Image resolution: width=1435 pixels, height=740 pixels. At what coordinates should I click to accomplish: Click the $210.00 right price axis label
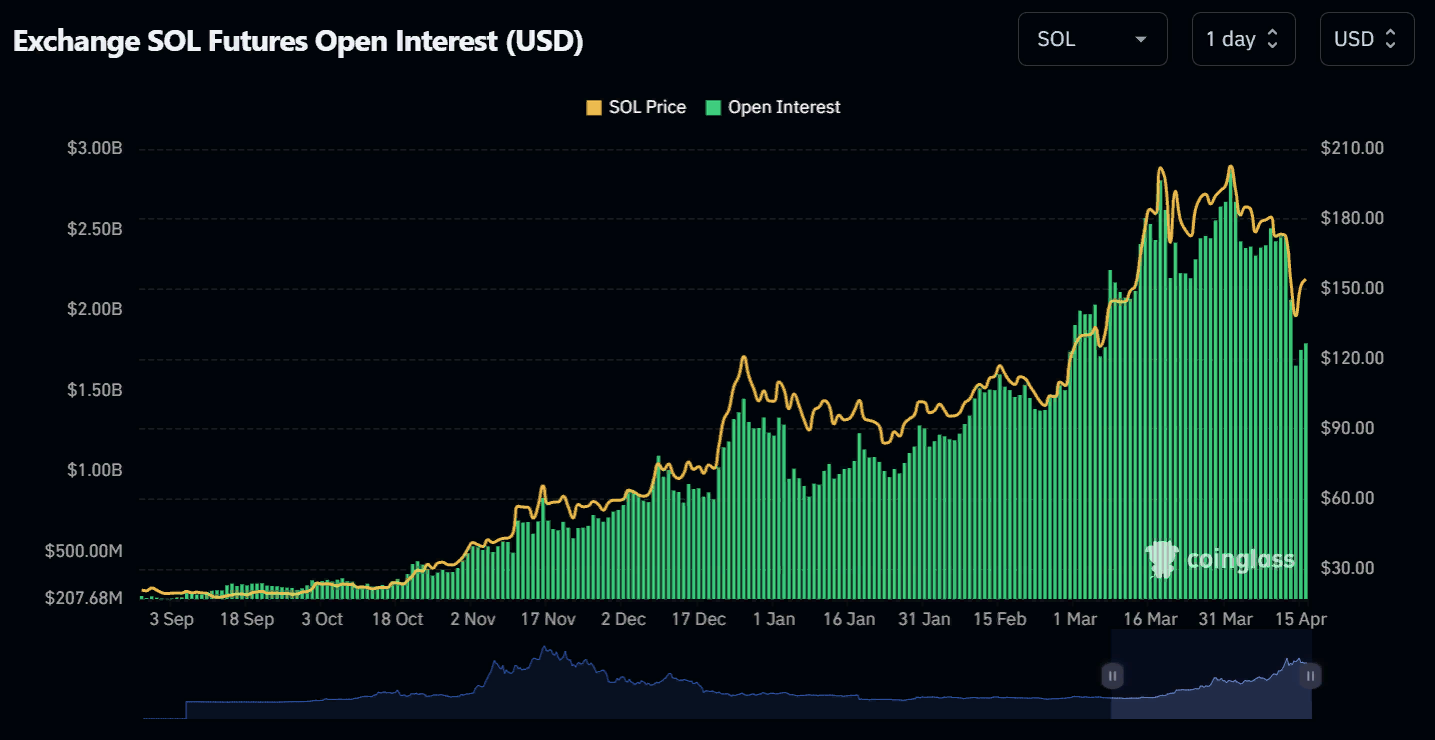(1352, 148)
